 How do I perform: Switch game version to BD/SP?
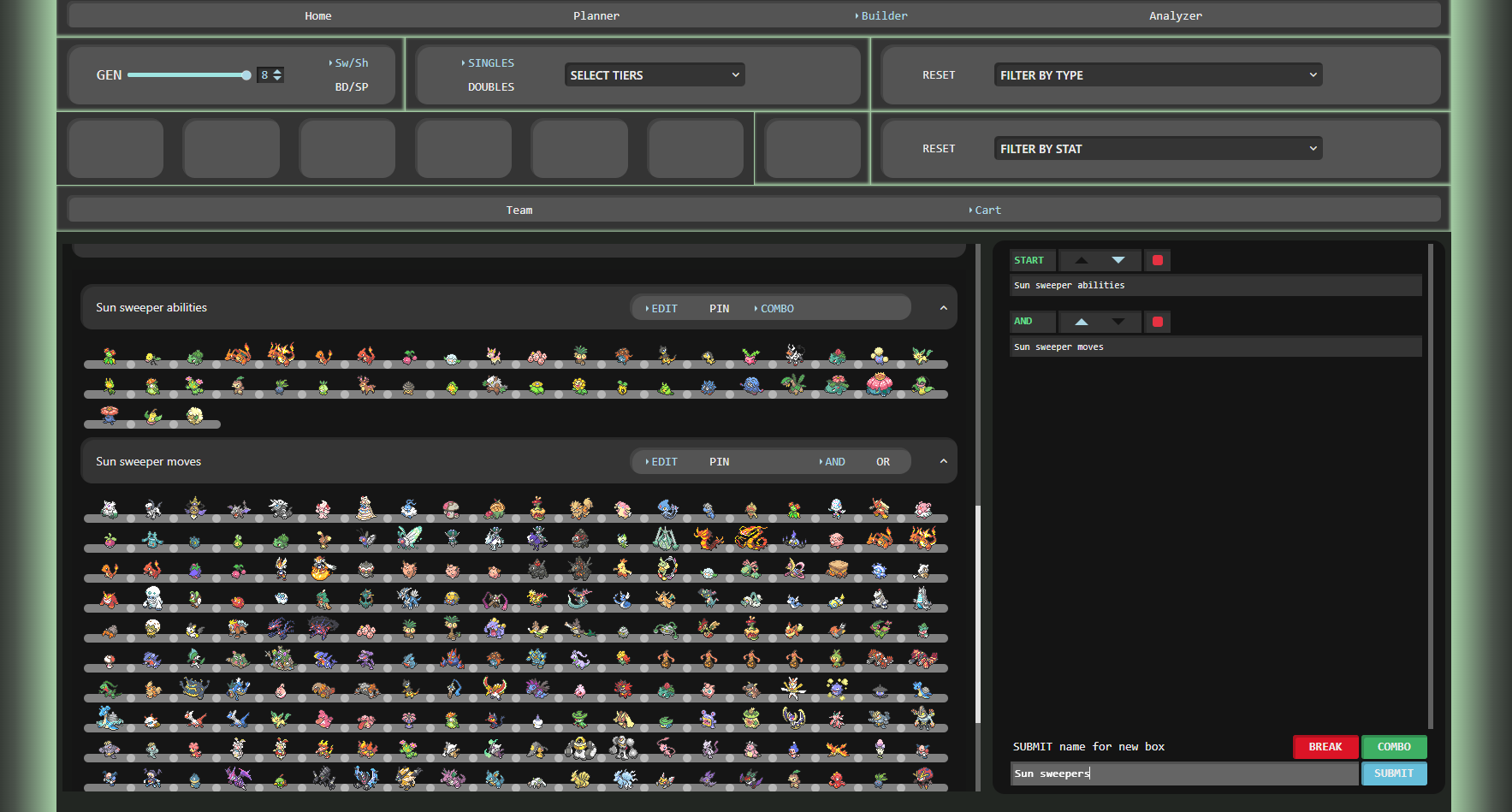tap(352, 87)
